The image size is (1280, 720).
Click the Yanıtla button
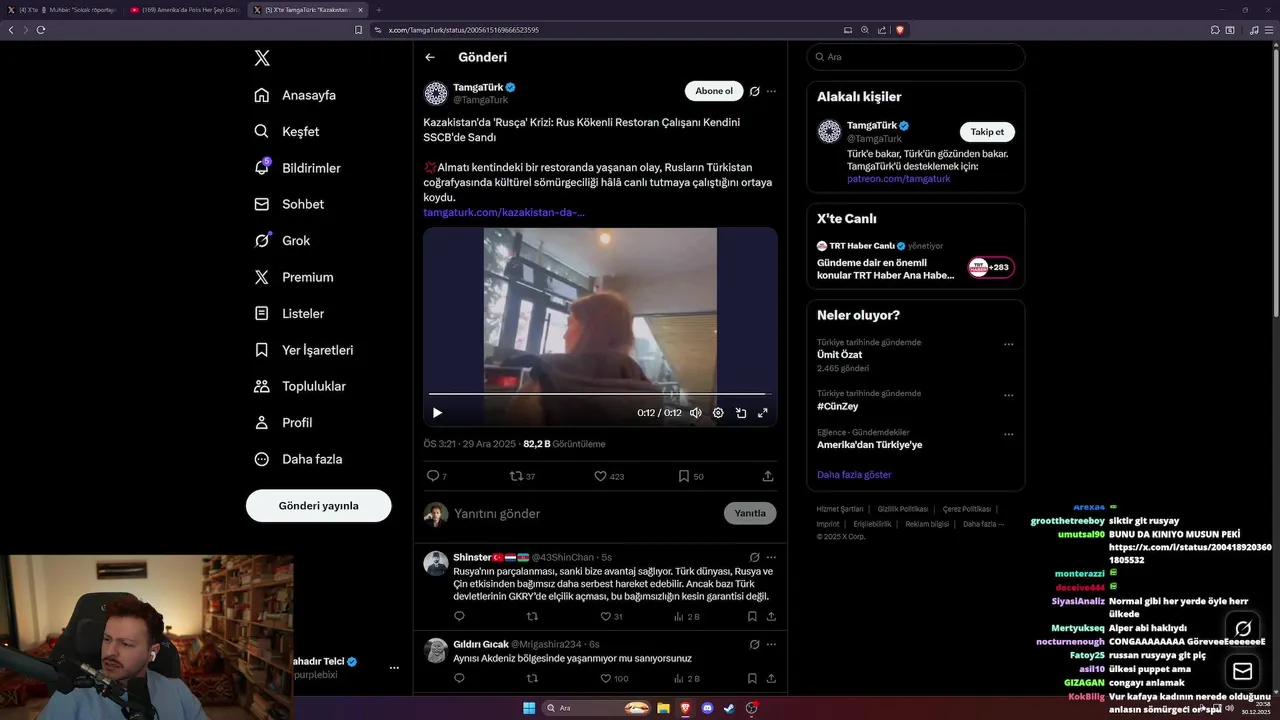tap(750, 513)
